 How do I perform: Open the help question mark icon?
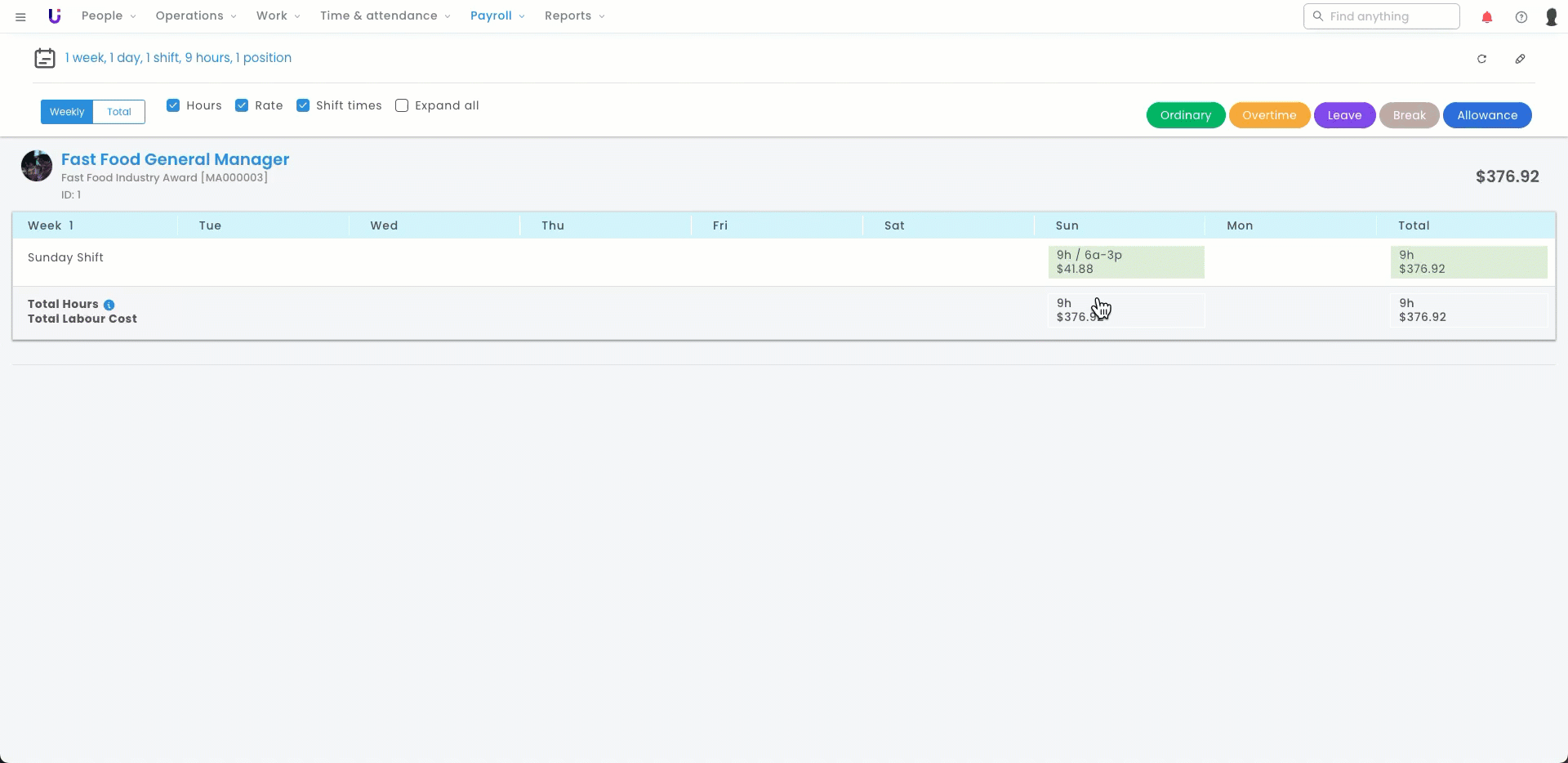tap(1521, 17)
